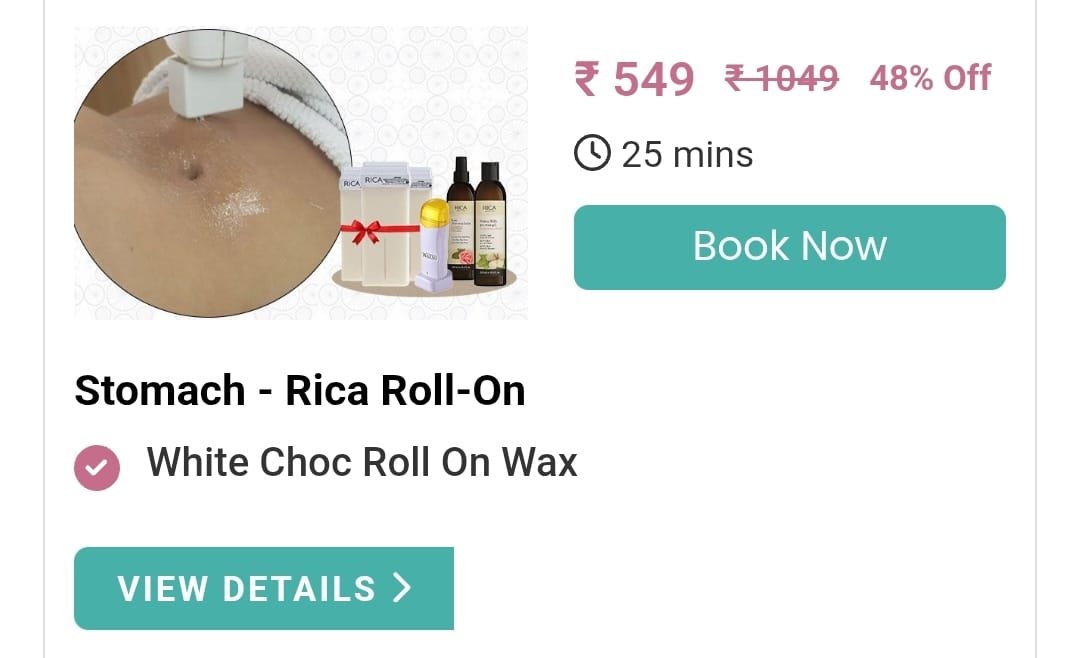The image size is (1080, 658).
Task: Open the stomach waxing product image
Action: [x=301, y=173]
